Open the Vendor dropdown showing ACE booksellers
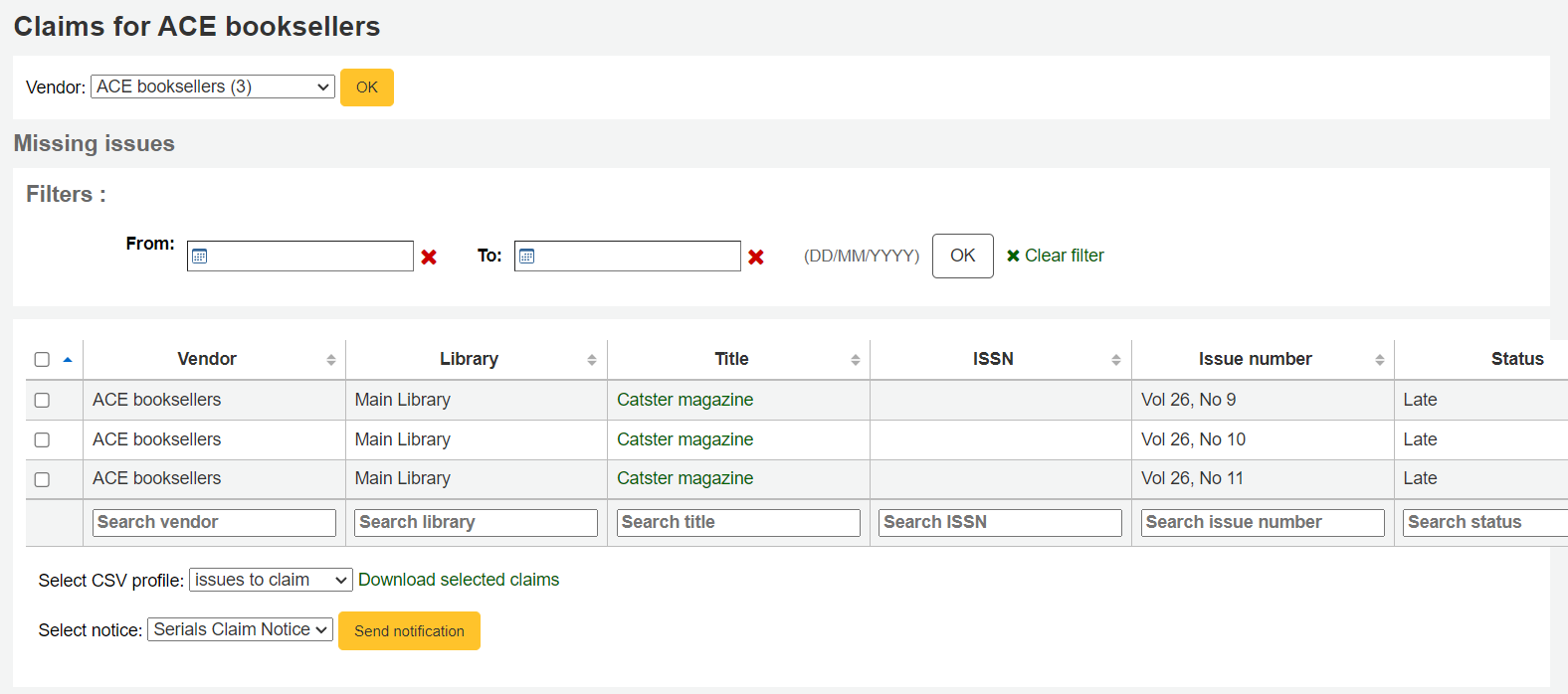Image resolution: width=1568 pixels, height=694 pixels. 213,87
